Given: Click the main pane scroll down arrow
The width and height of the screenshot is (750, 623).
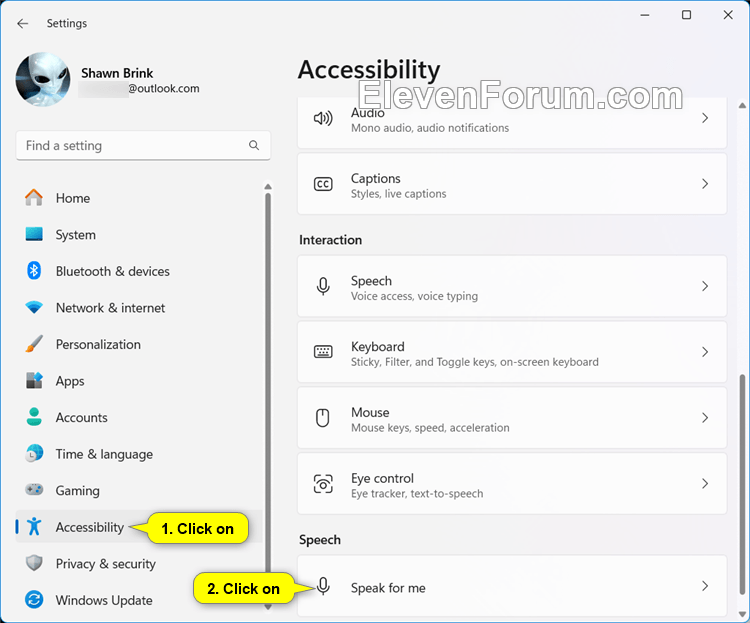Looking at the screenshot, I should click(x=742, y=614).
